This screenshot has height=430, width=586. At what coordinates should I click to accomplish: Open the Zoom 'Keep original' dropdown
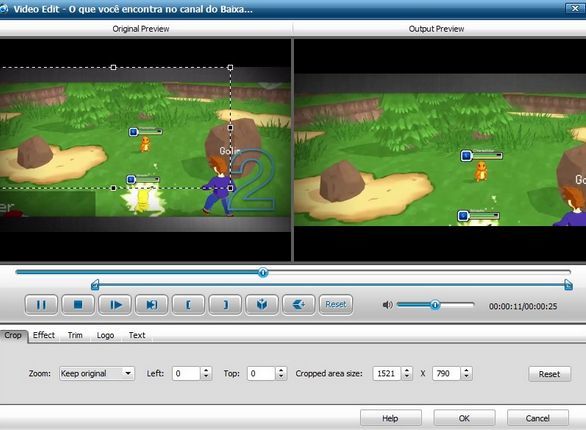click(x=97, y=373)
